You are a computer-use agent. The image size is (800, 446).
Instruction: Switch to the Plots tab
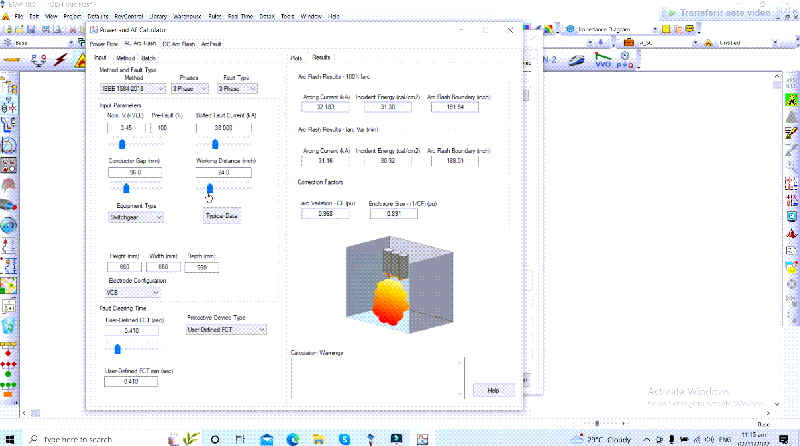click(x=296, y=58)
